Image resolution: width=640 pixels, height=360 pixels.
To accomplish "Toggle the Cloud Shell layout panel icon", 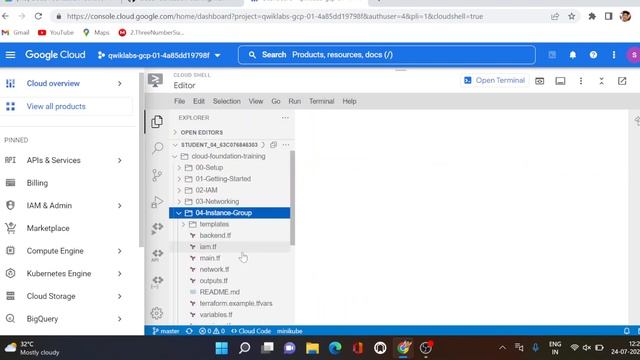I will [560, 81].
